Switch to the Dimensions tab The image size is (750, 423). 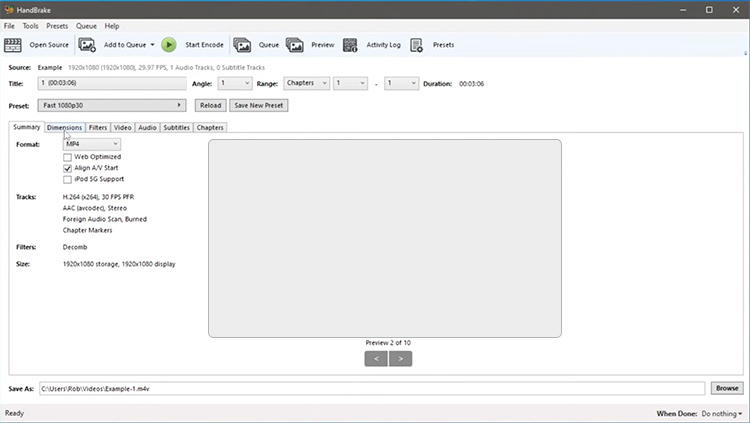point(65,128)
